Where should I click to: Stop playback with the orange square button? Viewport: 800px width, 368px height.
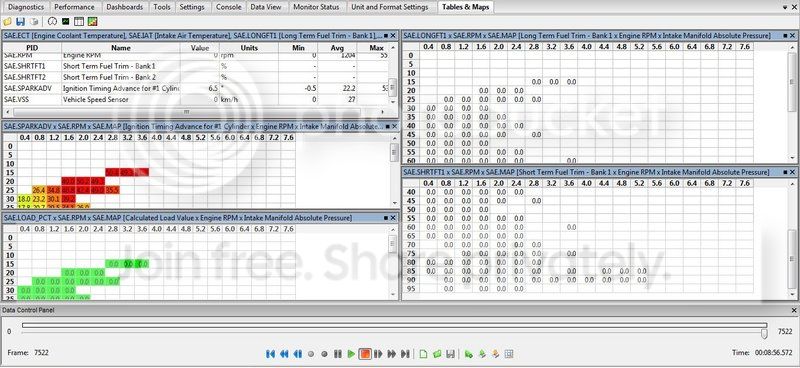point(365,354)
